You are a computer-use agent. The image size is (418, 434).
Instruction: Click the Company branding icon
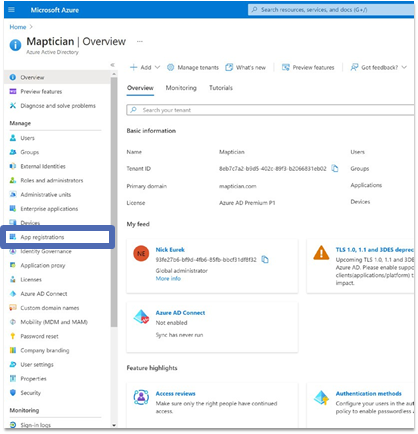pos(13,350)
